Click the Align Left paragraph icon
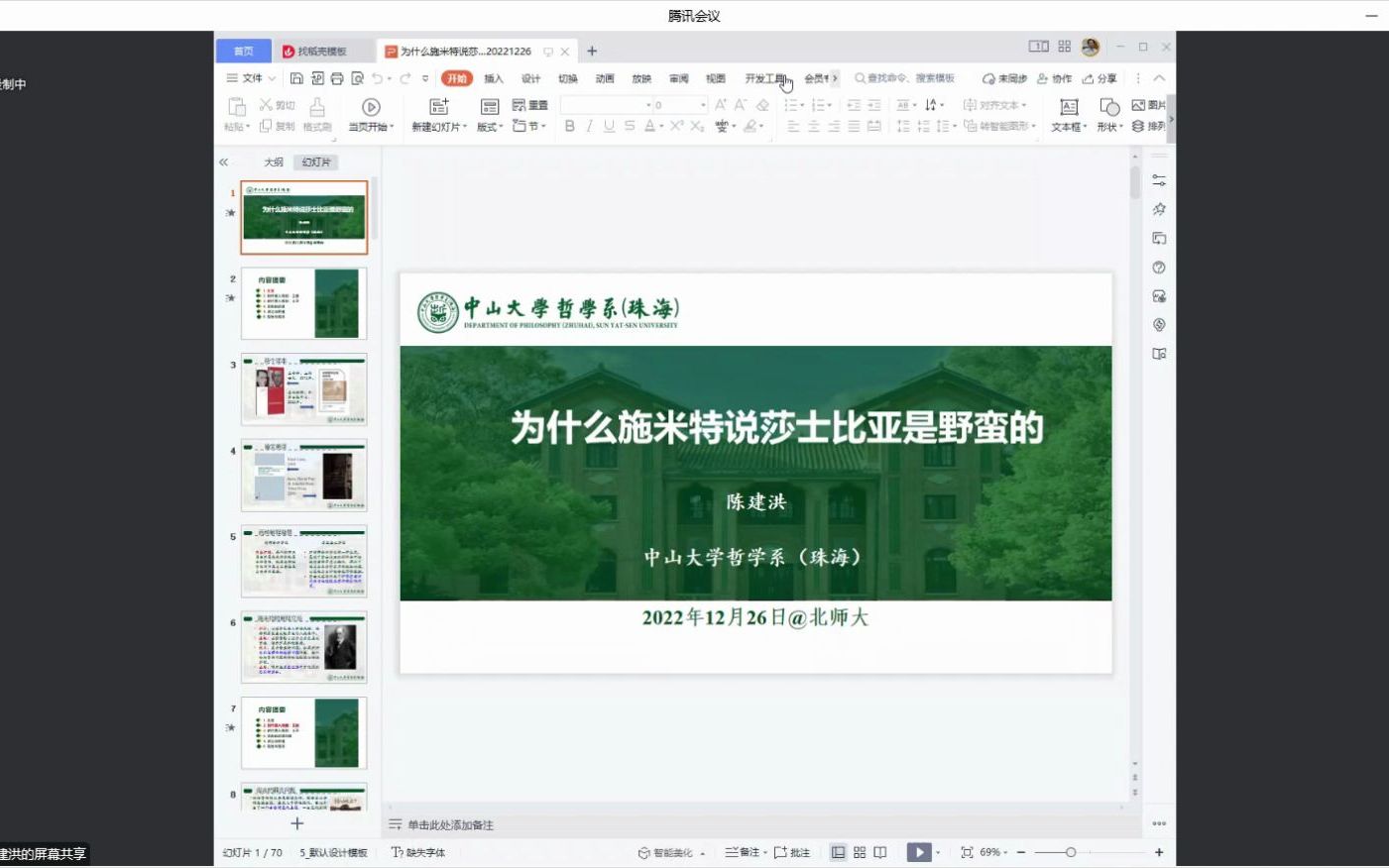The height and width of the screenshot is (868, 1389). point(793,126)
